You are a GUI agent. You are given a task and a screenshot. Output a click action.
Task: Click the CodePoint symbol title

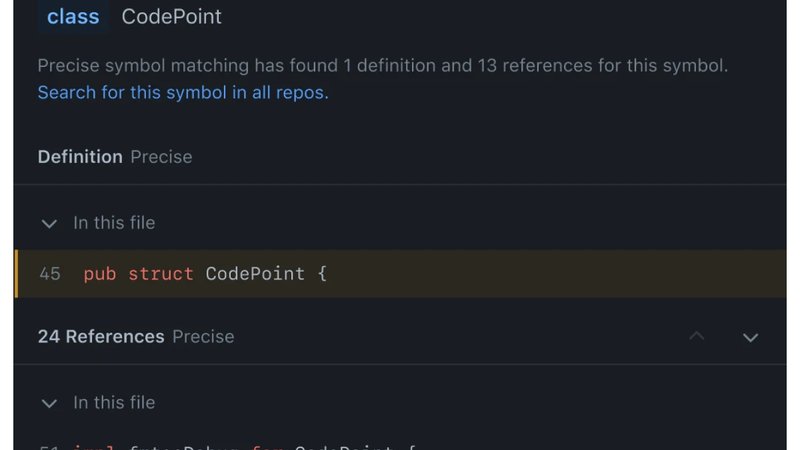[x=172, y=17]
